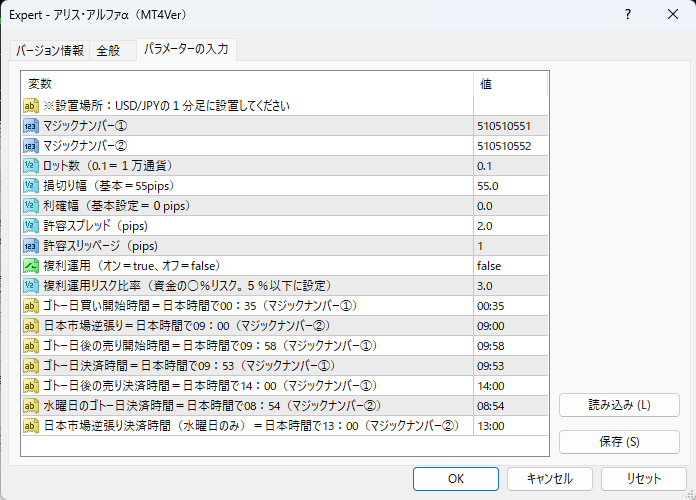Click the string icon beside ※設置場所 row
The image size is (696, 500).
click(31, 106)
